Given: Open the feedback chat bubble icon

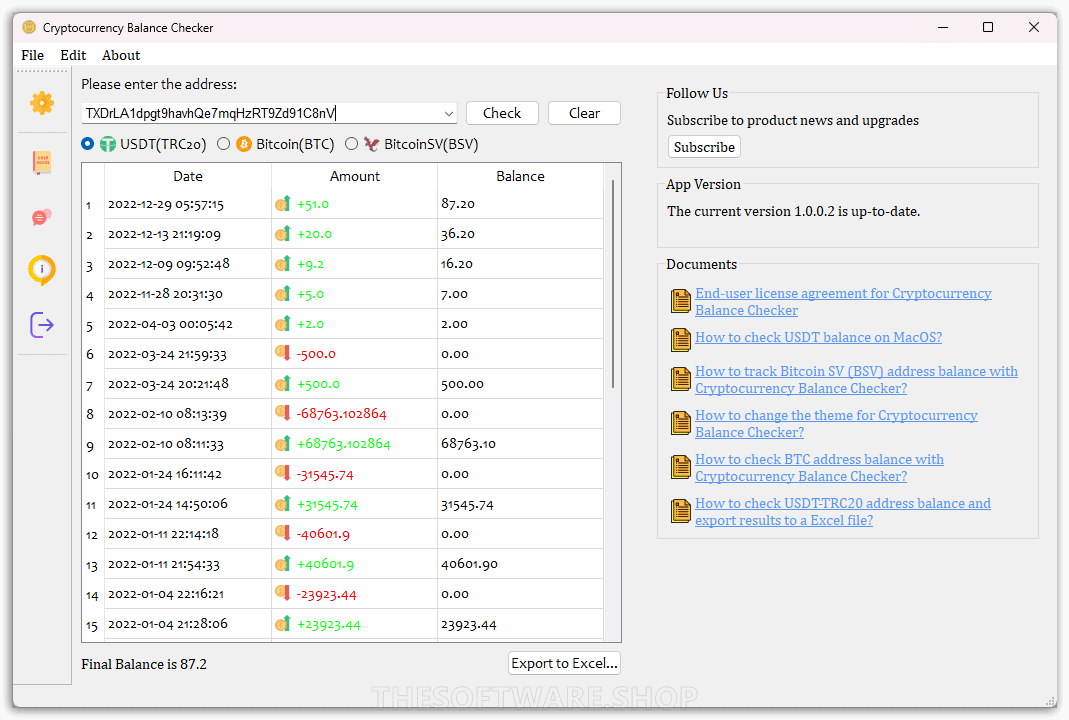Looking at the screenshot, I should [42, 218].
